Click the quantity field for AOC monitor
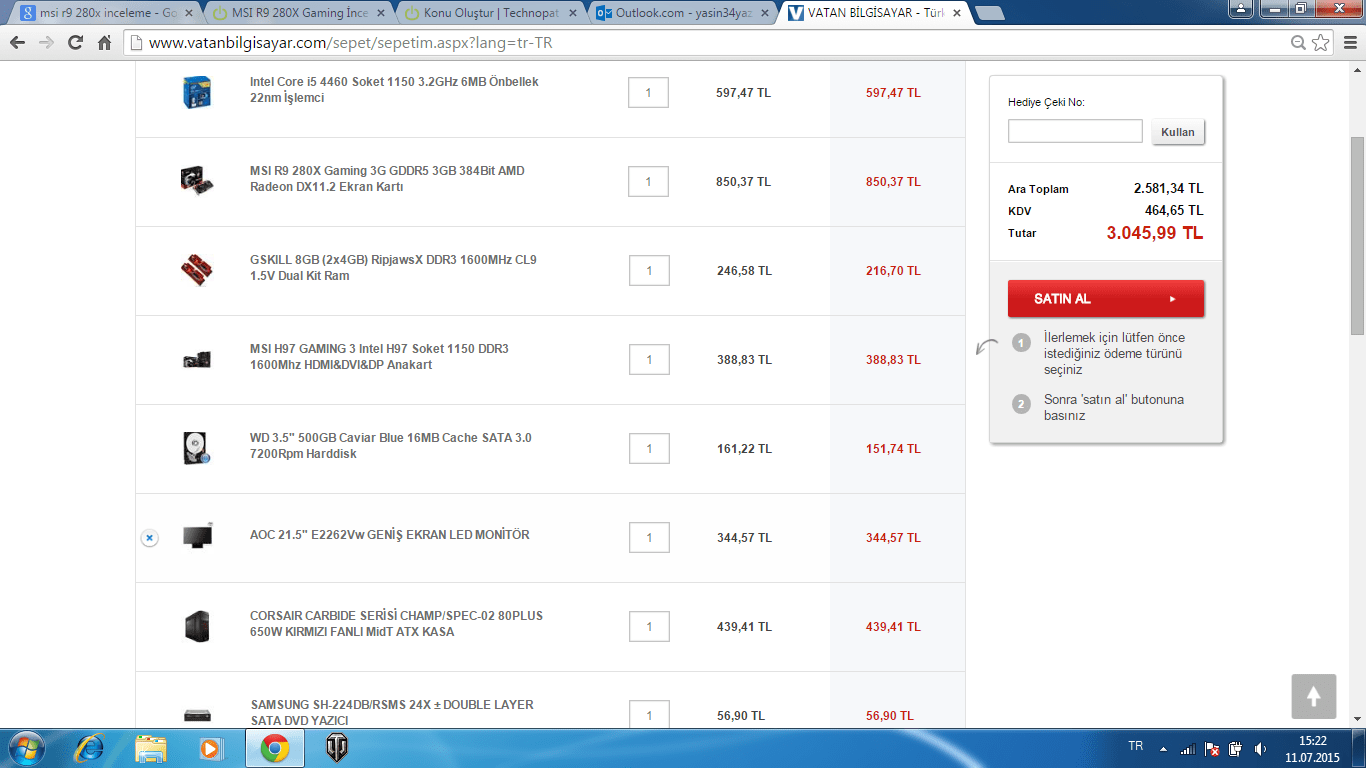The image size is (1366, 768). coord(649,538)
